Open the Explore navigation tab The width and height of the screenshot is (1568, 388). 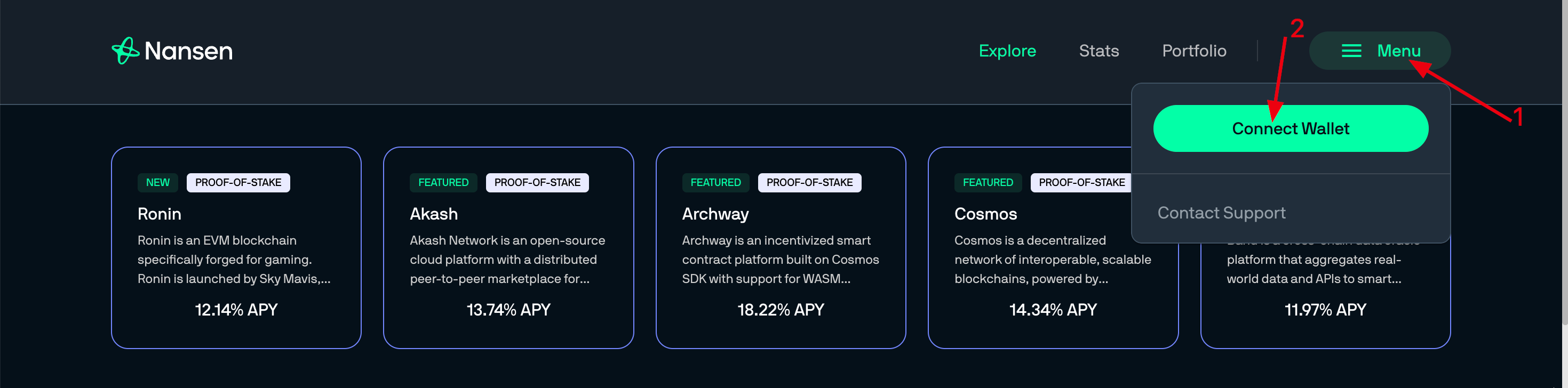click(1007, 51)
